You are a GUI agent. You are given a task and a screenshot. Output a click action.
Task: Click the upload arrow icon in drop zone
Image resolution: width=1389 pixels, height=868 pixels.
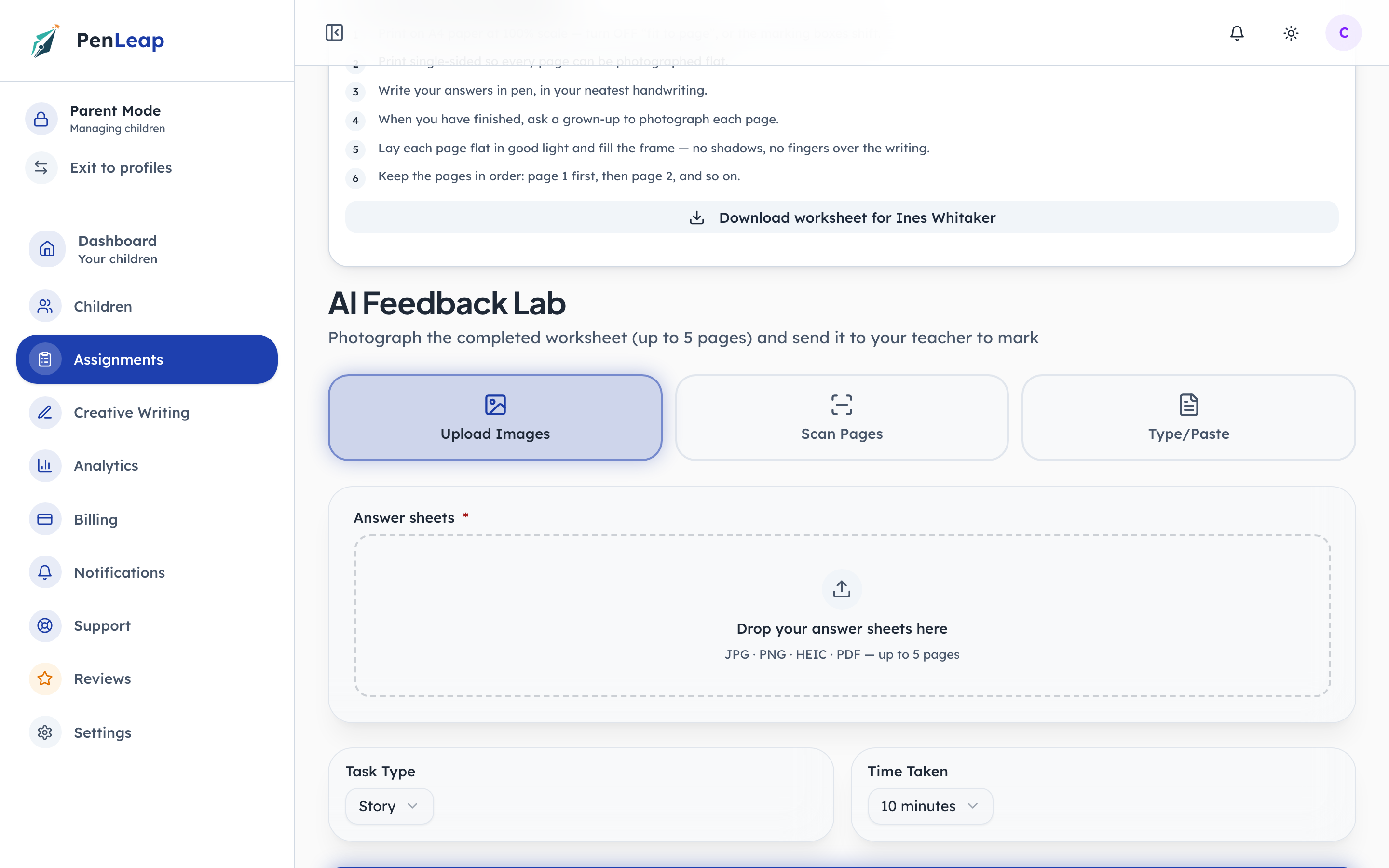pyautogui.click(x=842, y=589)
